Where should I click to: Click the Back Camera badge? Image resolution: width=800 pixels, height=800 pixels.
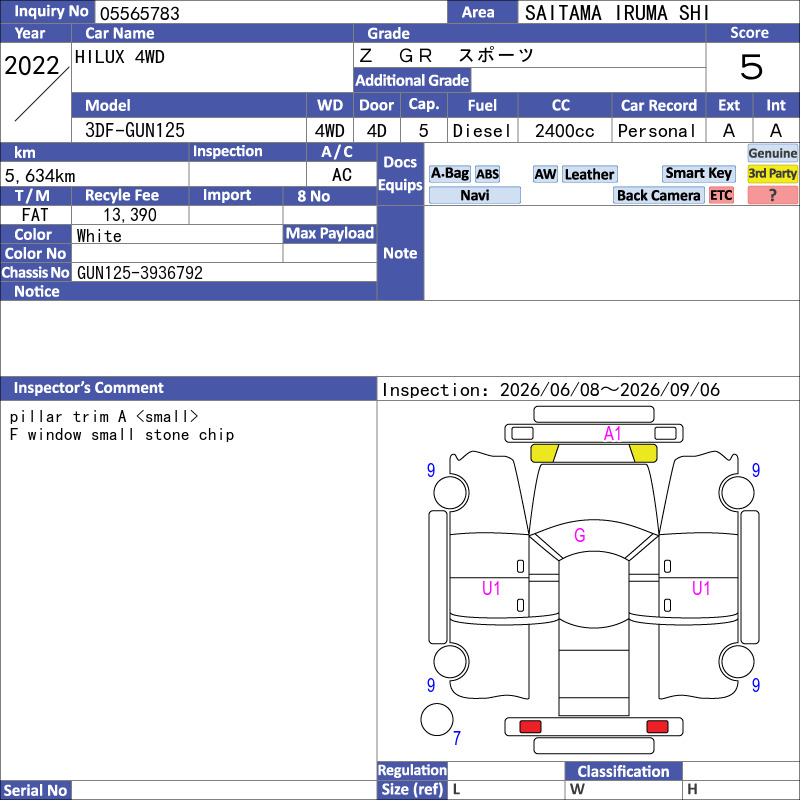pyautogui.click(x=659, y=195)
